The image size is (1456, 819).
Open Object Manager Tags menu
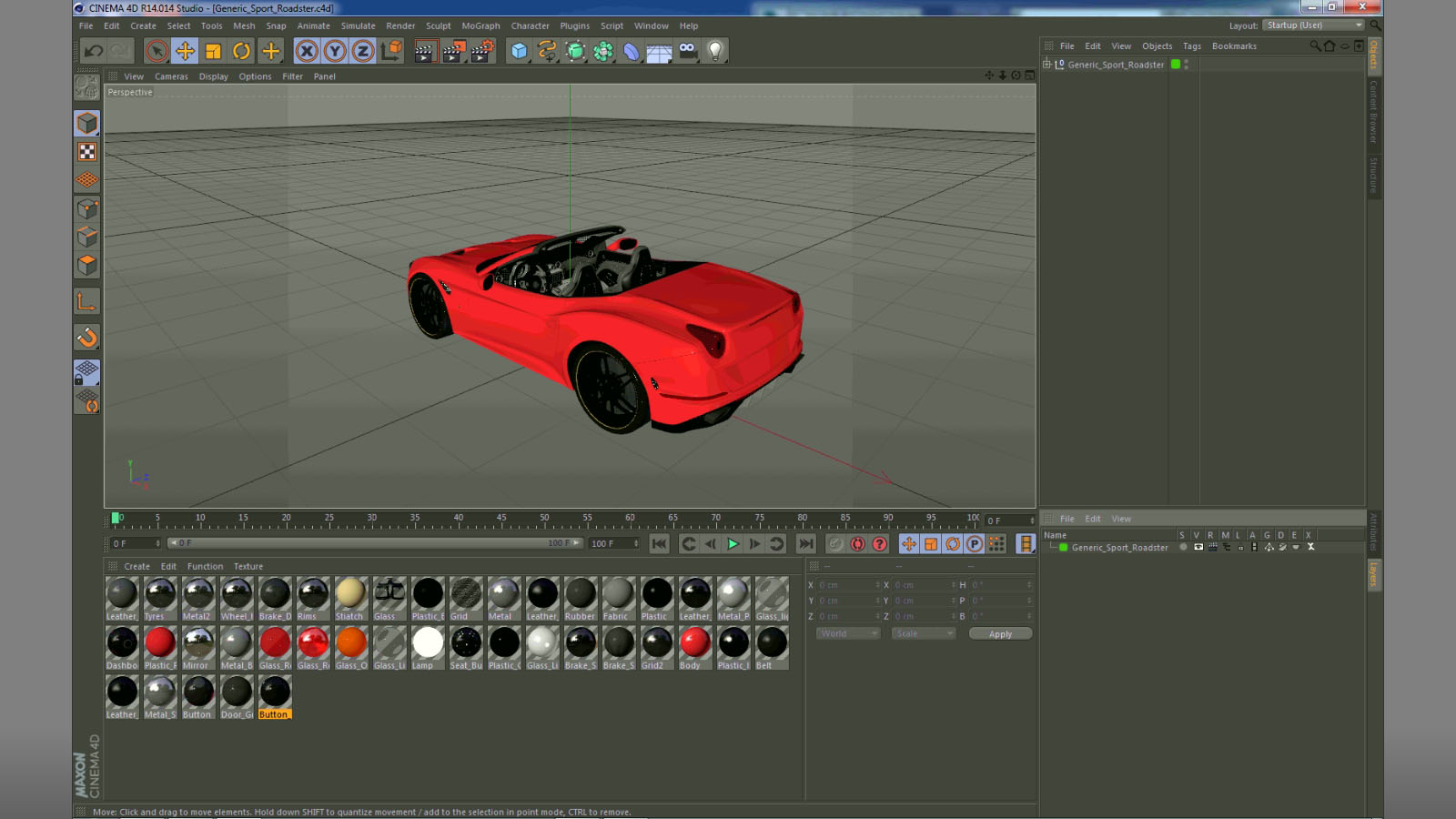pos(1192,46)
